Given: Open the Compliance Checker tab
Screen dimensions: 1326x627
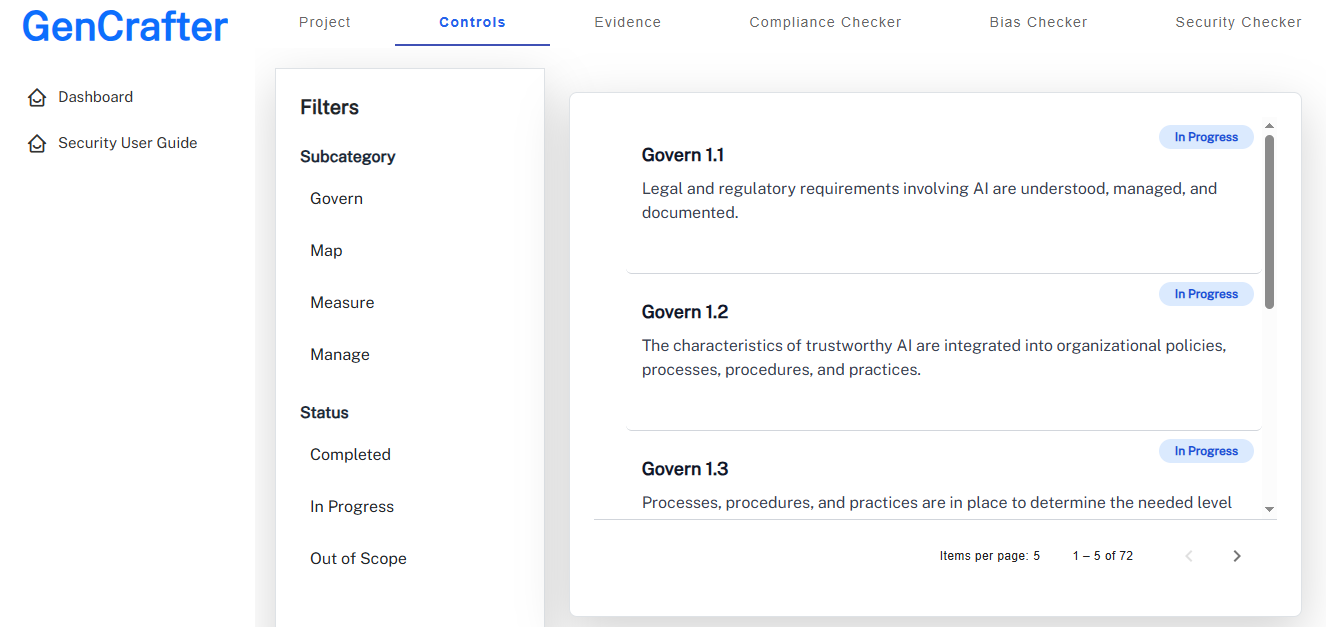Looking at the screenshot, I should (x=825, y=22).
